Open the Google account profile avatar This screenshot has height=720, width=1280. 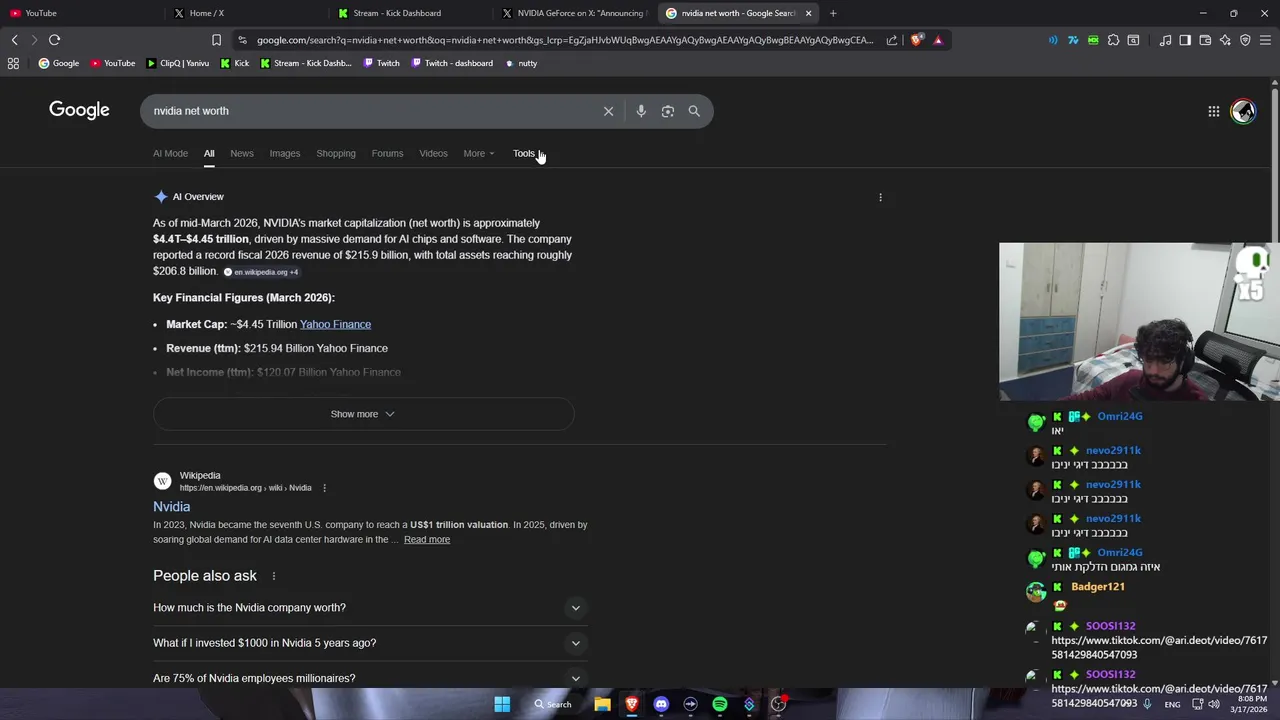tap(1243, 111)
